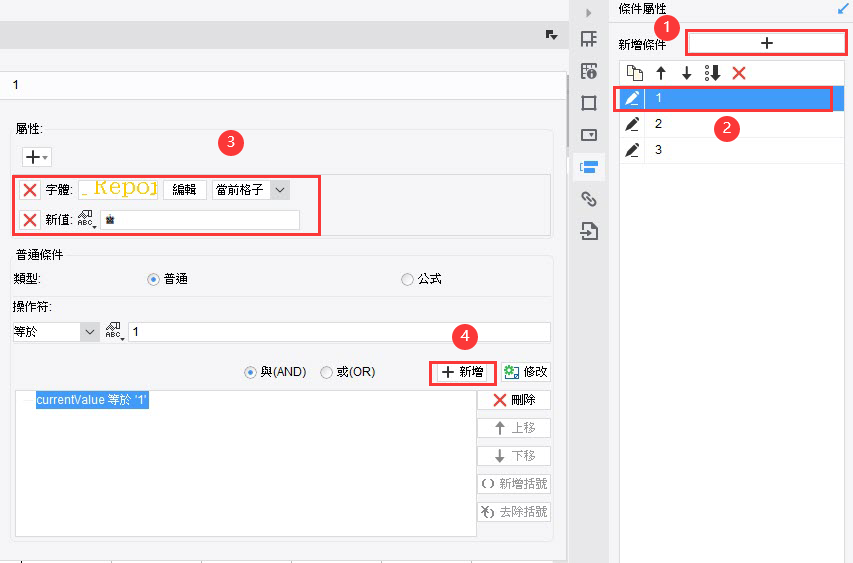Remove the 新值 property with its red X
This screenshot has height=563, width=853.
[30, 220]
